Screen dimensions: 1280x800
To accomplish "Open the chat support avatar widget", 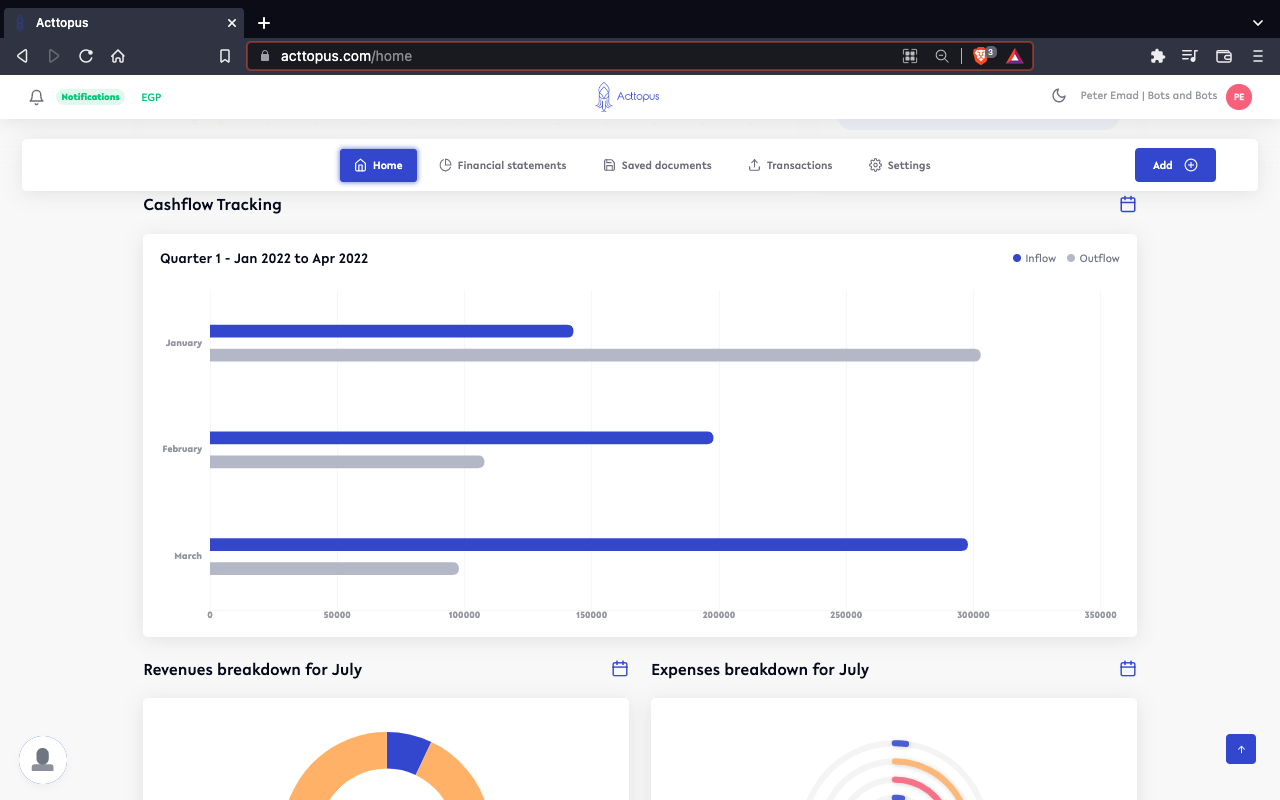I will (x=43, y=760).
